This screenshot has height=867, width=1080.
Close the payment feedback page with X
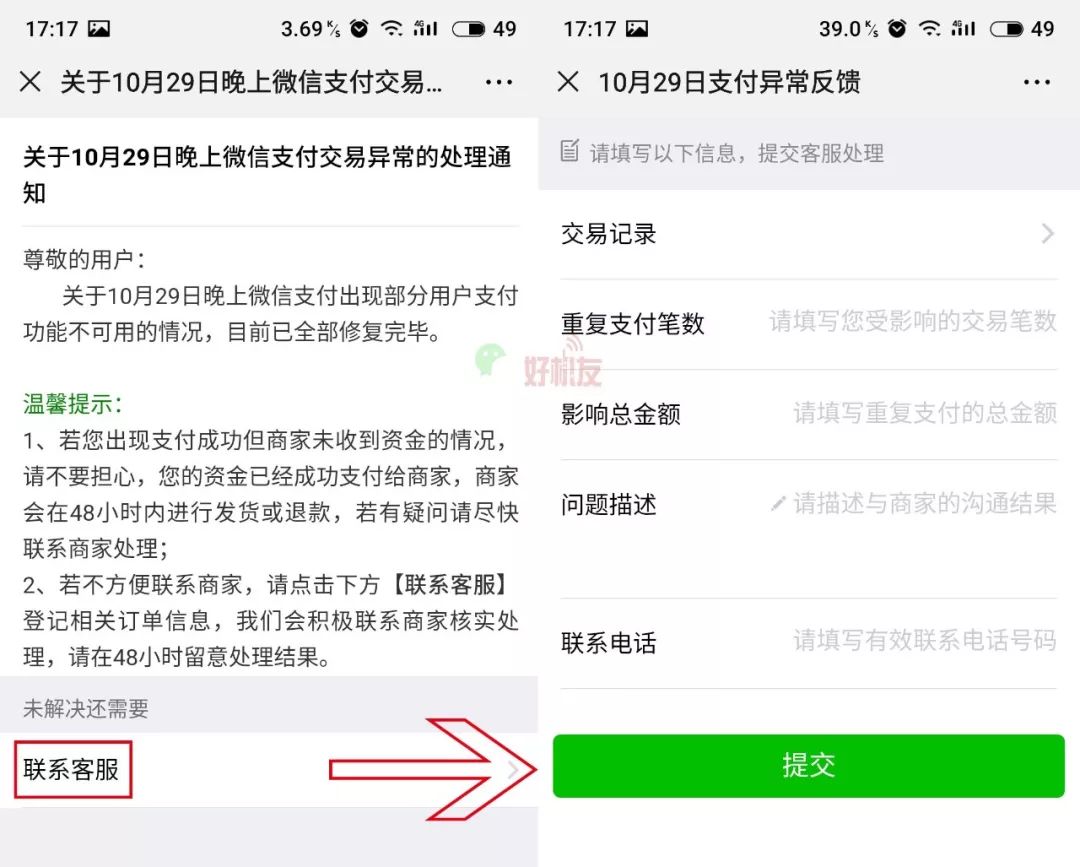(568, 82)
